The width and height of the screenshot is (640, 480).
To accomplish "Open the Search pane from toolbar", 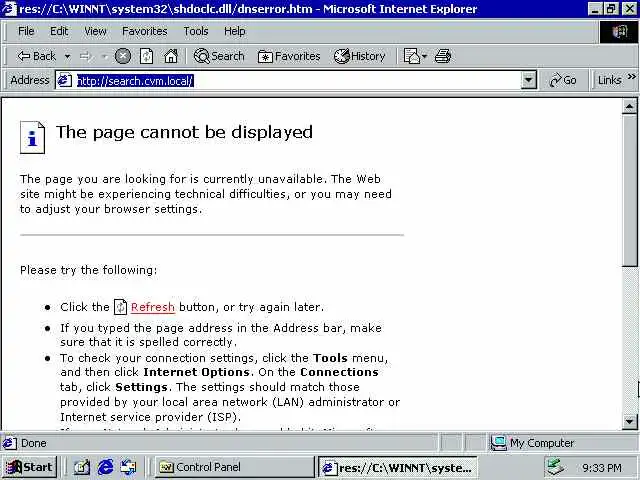I will coord(219,56).
